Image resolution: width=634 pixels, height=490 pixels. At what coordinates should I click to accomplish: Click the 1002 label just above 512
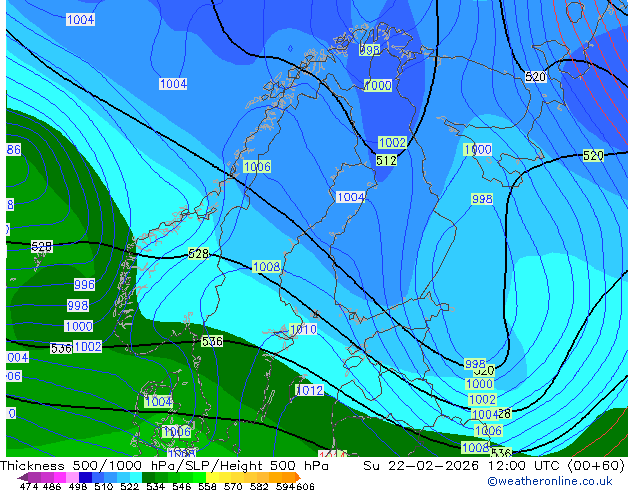pyautogui.click(x=392, y=142)
